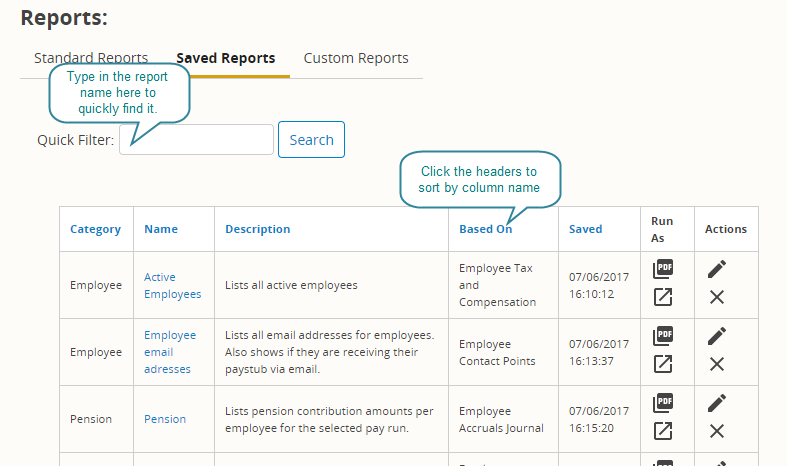Select 'Employee Accruals Journal' cell

click(x=501, y=419)
